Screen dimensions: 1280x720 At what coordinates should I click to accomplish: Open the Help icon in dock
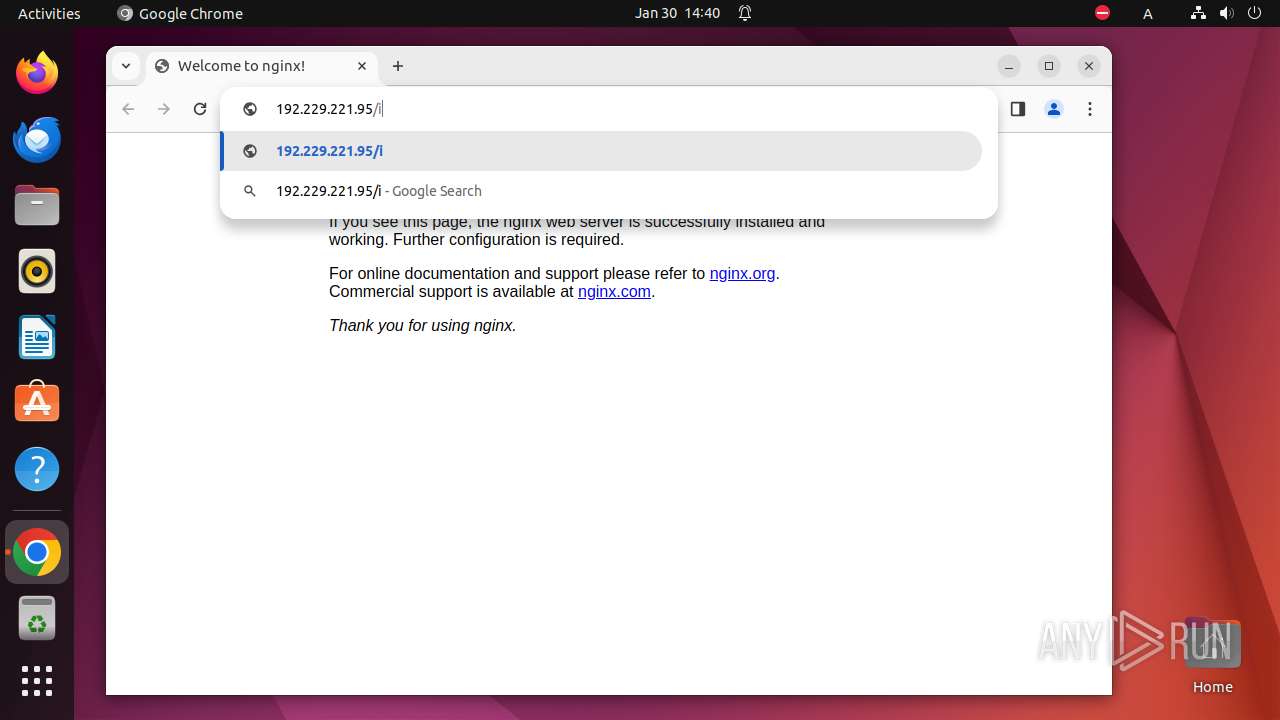pyautogui.click(x=37, y=469)
